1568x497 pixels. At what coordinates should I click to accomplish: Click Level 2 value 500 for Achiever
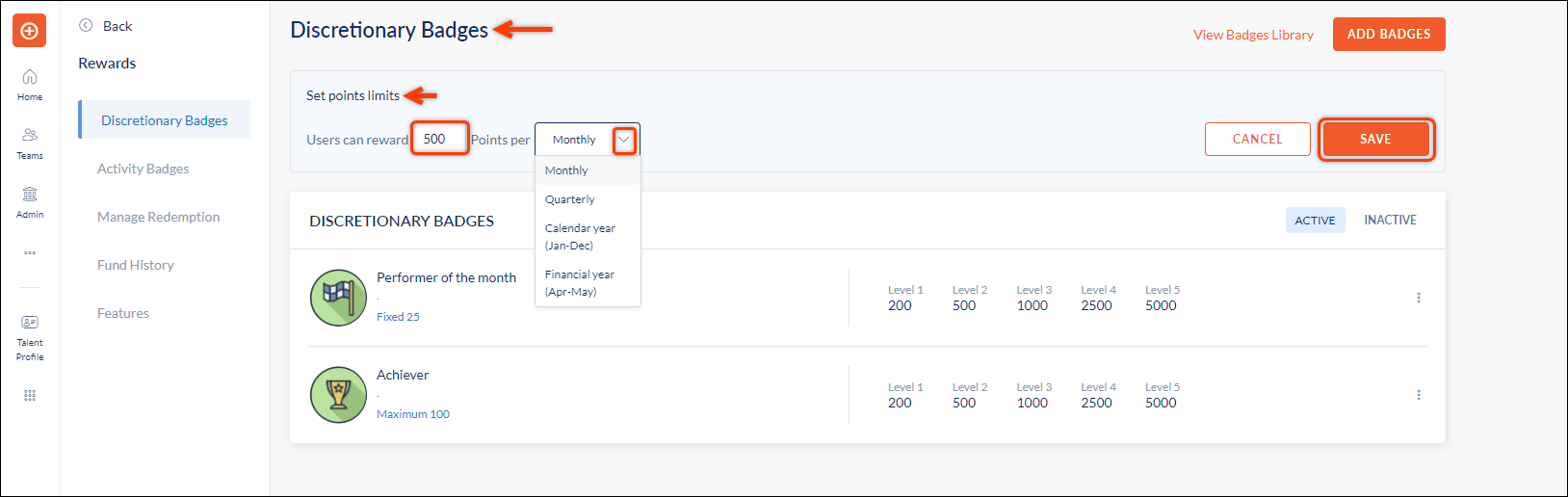pos(964,403)
